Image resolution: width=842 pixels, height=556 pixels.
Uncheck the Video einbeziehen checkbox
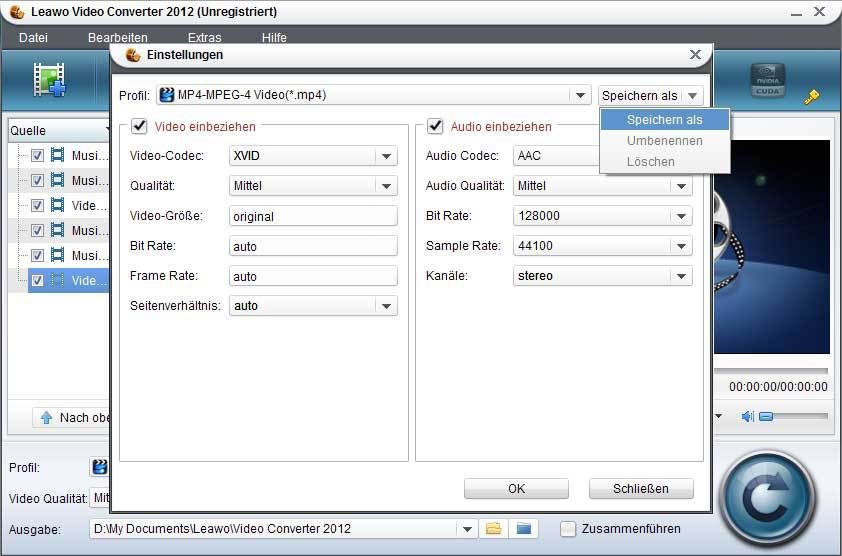139,127
